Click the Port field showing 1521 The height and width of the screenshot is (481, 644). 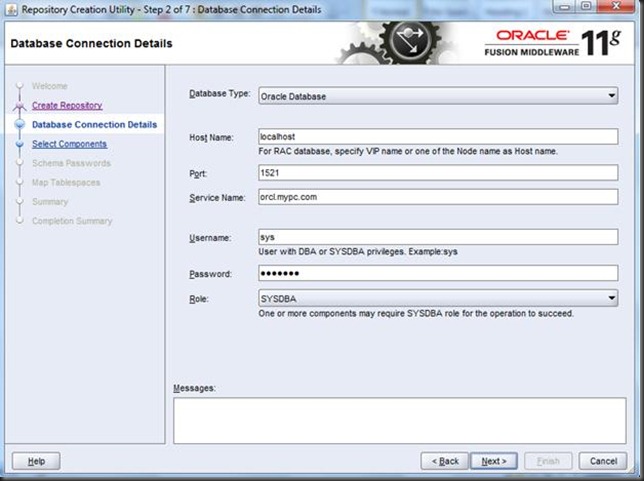click(x=438, y=173)
